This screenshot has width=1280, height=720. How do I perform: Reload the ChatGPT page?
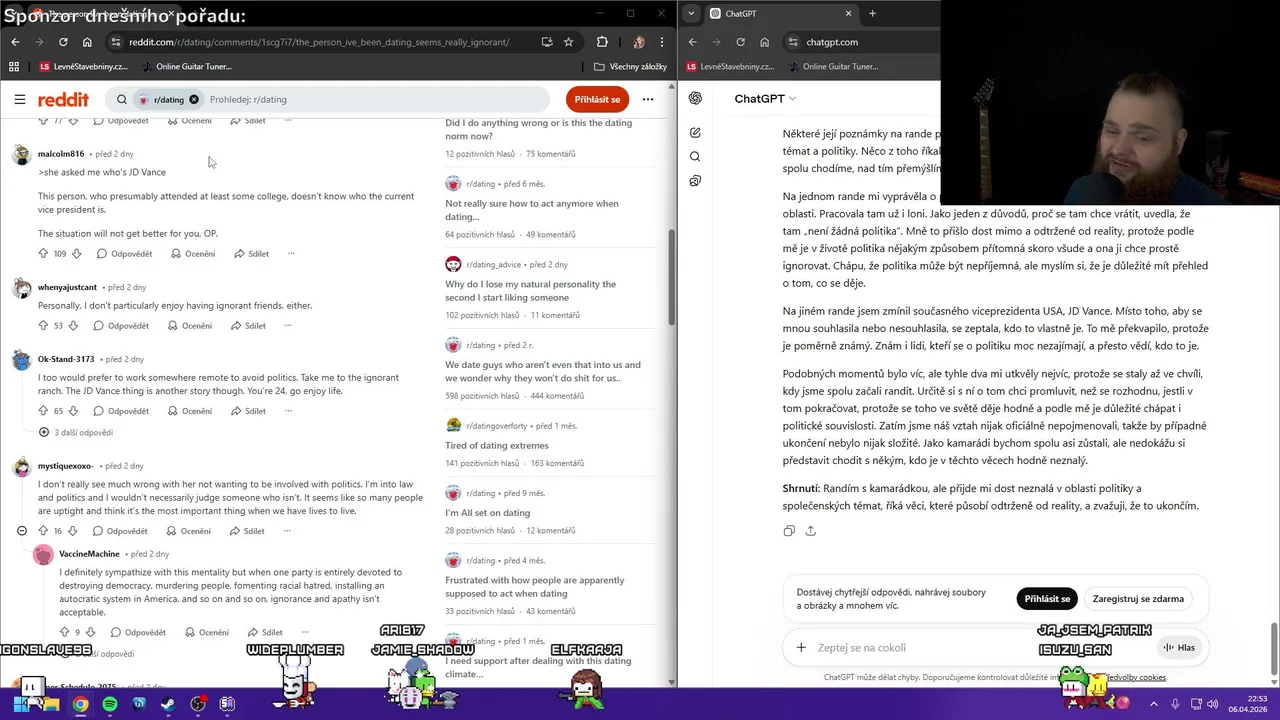(x=740, y=42)
